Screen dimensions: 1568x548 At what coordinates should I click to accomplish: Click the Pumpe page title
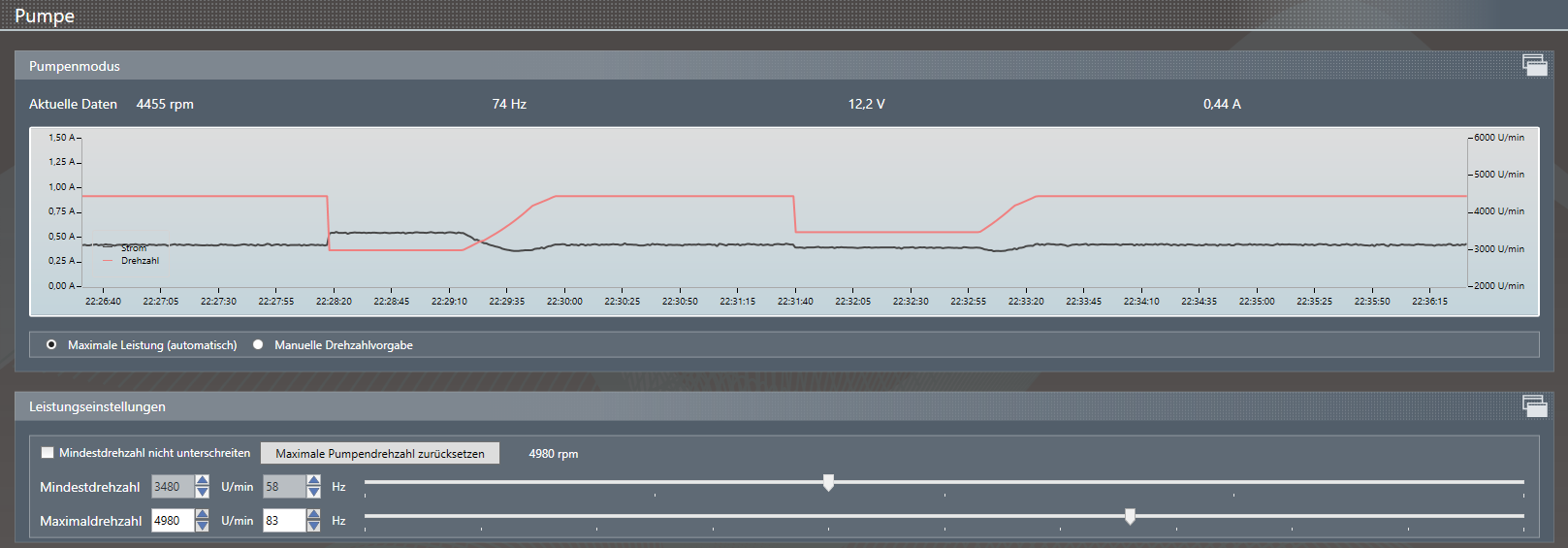coord(45,16)
